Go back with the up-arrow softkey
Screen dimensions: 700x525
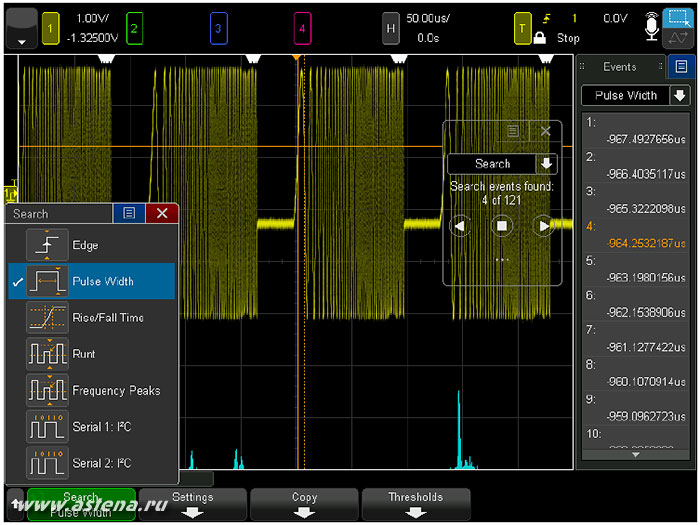click(x=16, y=504)
